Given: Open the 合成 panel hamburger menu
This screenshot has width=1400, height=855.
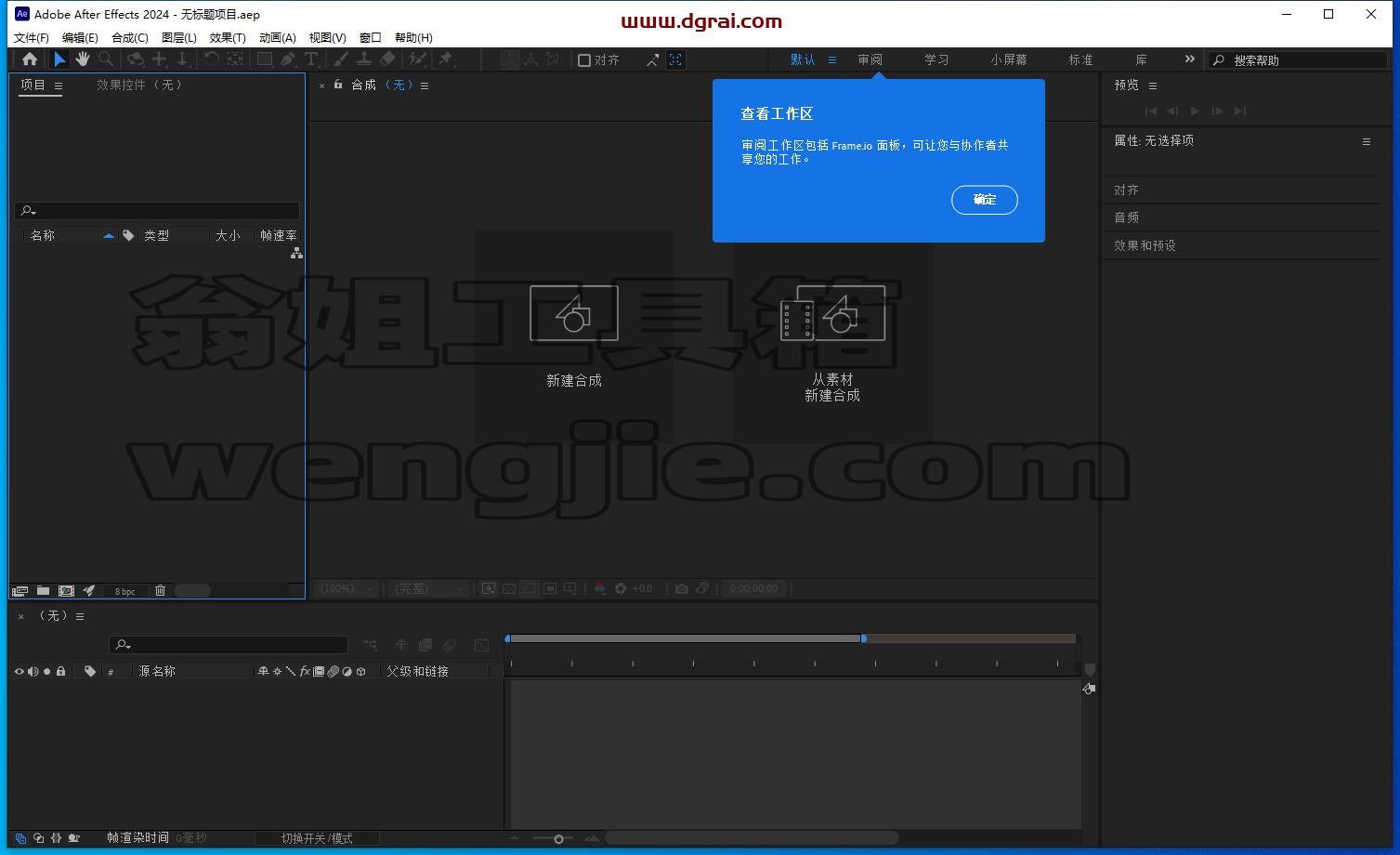Looking at the screenshot, I should 425,85.
